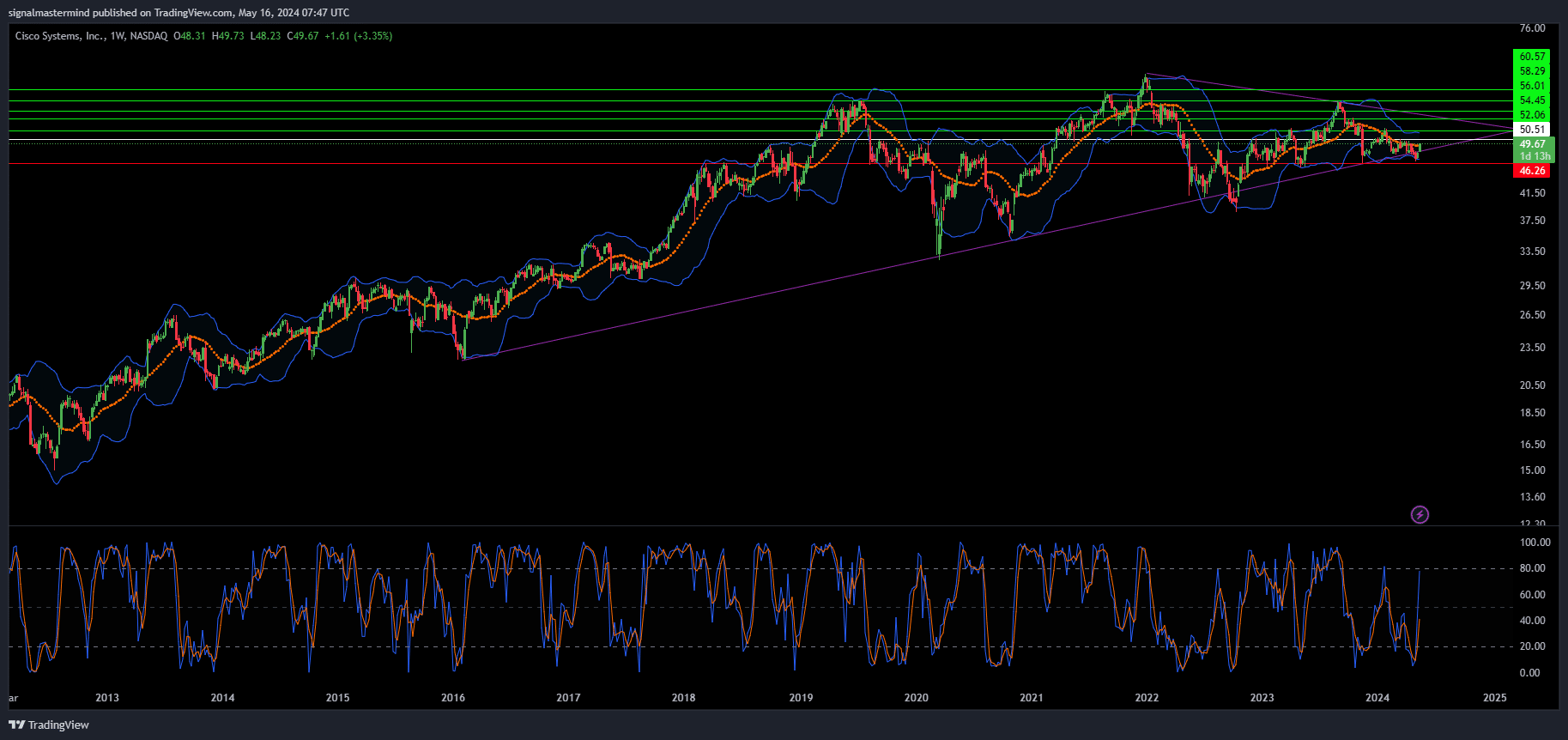The width and height of the screenshot is (1568, 740).
Task: Click the high value H49.73
Action: 228,36
